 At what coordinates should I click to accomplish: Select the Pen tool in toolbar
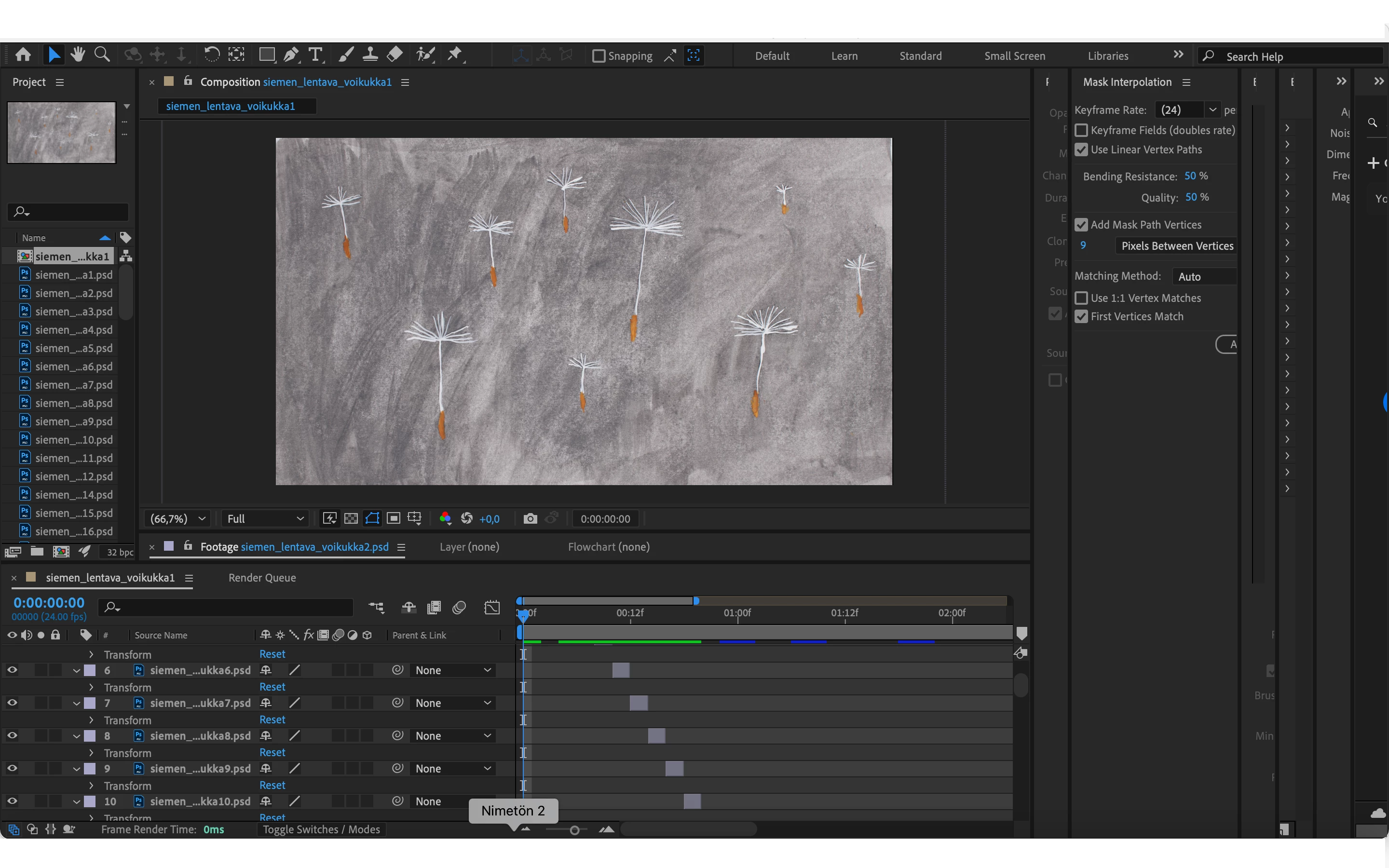point(291,55)
